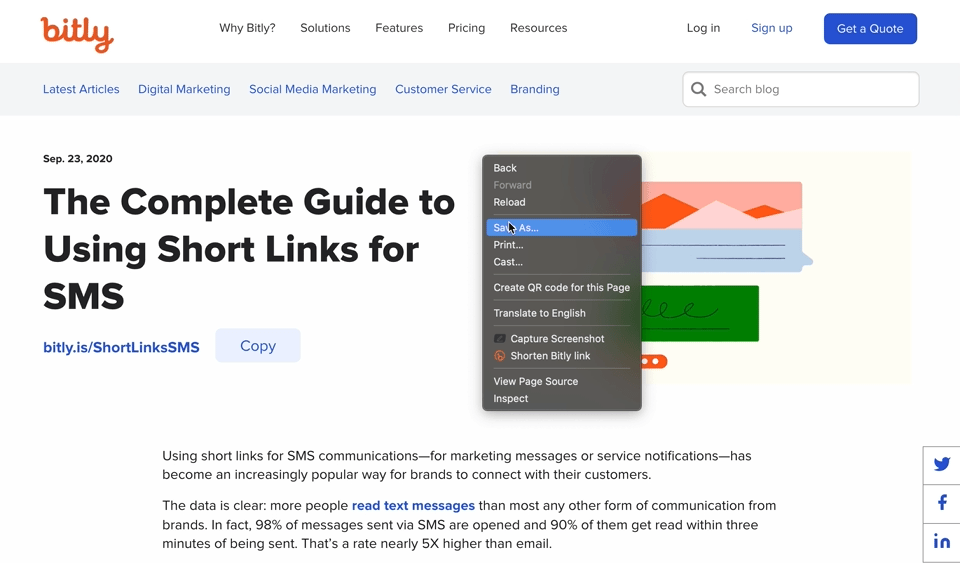Click the article title heading
The image size is (960, 564).
tap(249, 249)
